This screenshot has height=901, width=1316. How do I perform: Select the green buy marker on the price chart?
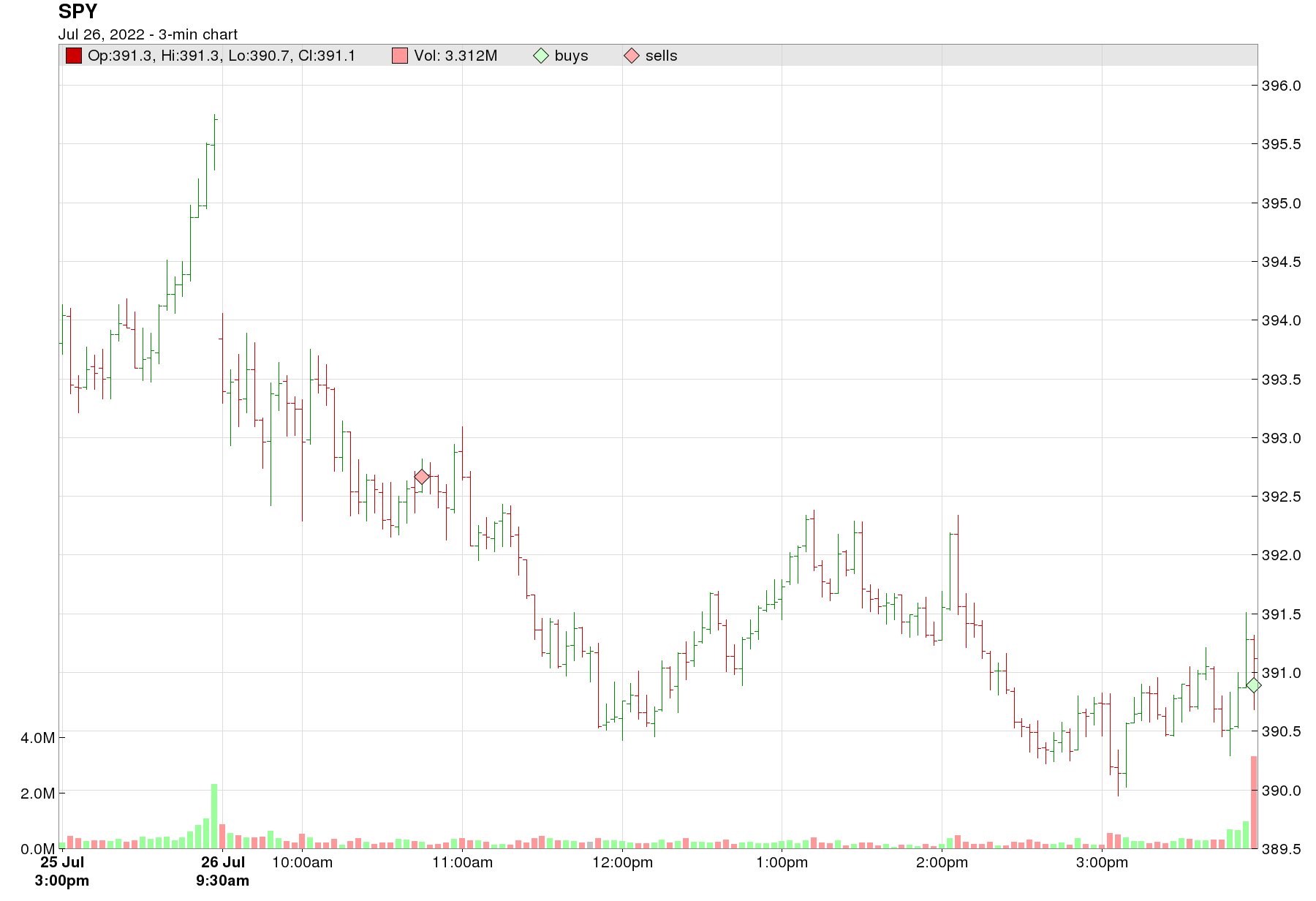tap(1253, 685)
